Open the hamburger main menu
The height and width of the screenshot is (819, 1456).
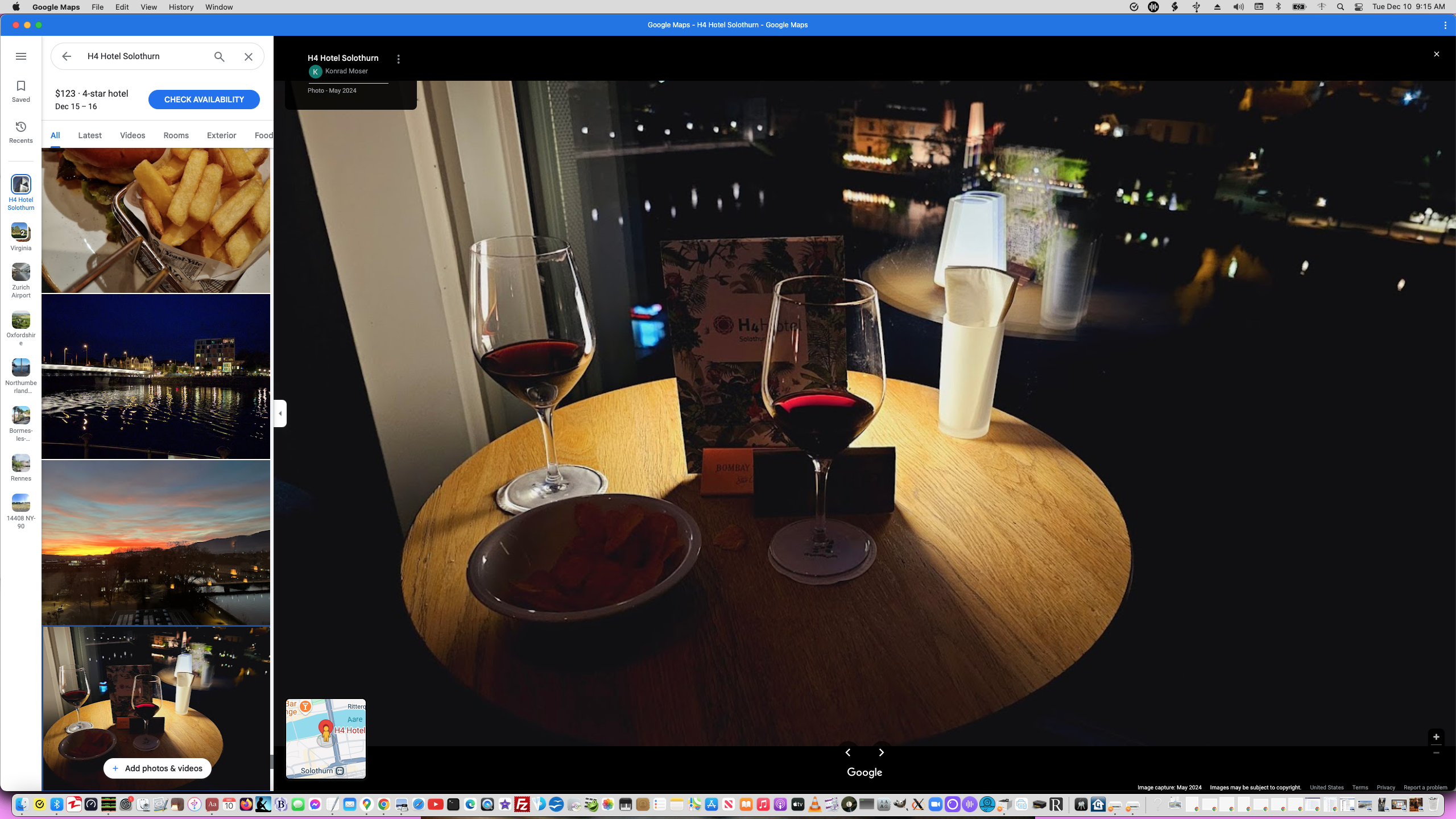21,56
